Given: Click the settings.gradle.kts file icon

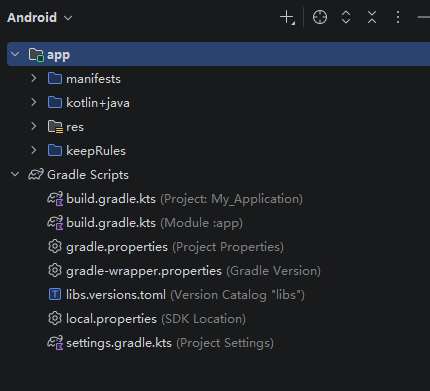Looking at the screenshot, I should pyautogui.click(x=55, y=343).
